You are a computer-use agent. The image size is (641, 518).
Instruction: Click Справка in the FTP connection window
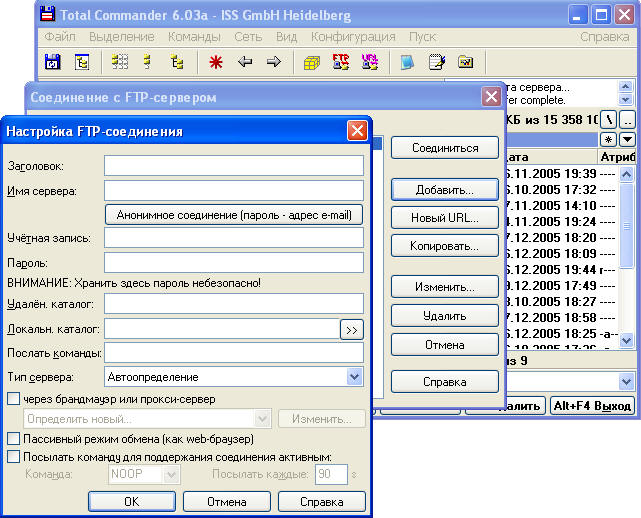[445, 381]
